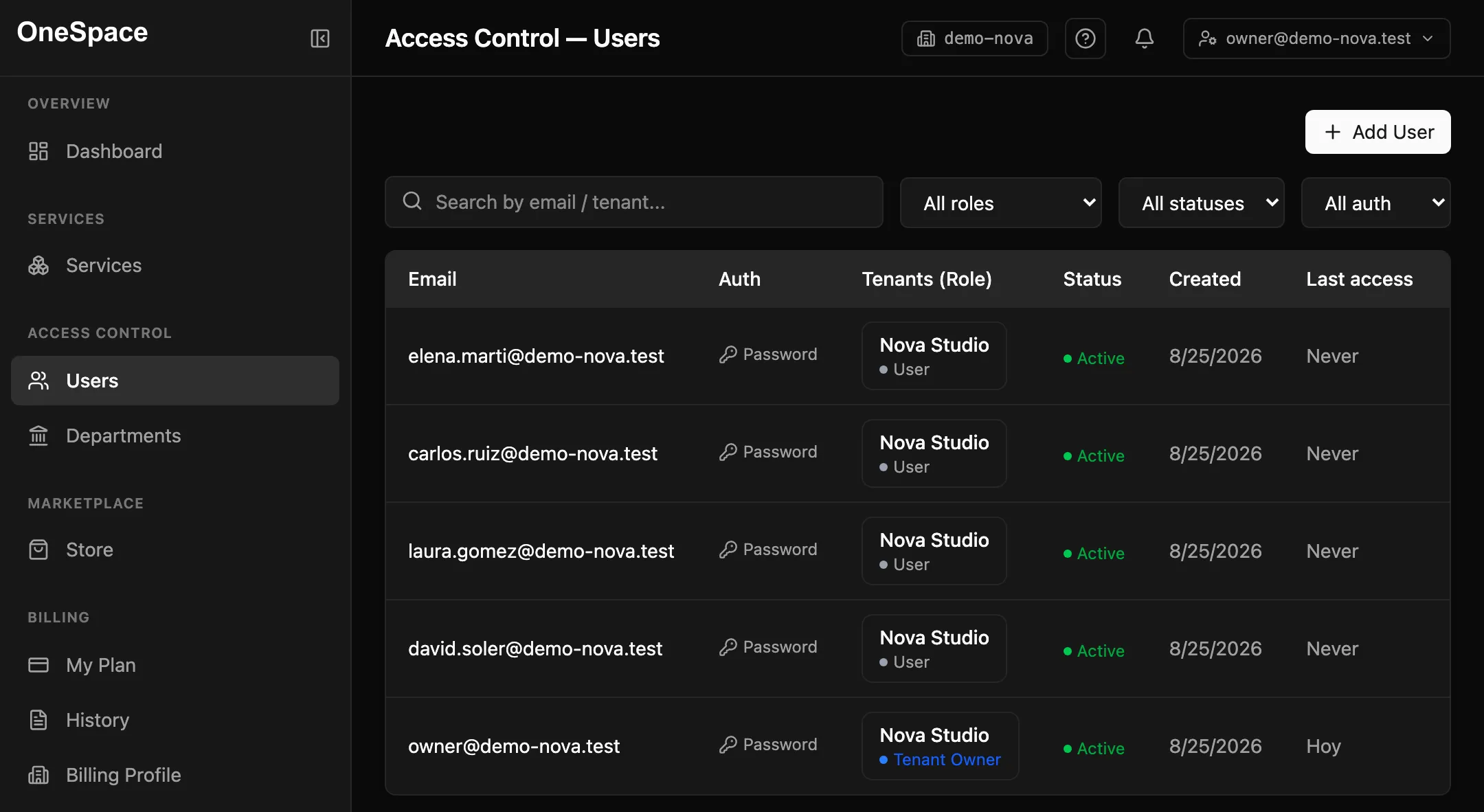Click the Last access column header

click(1360, 279)
